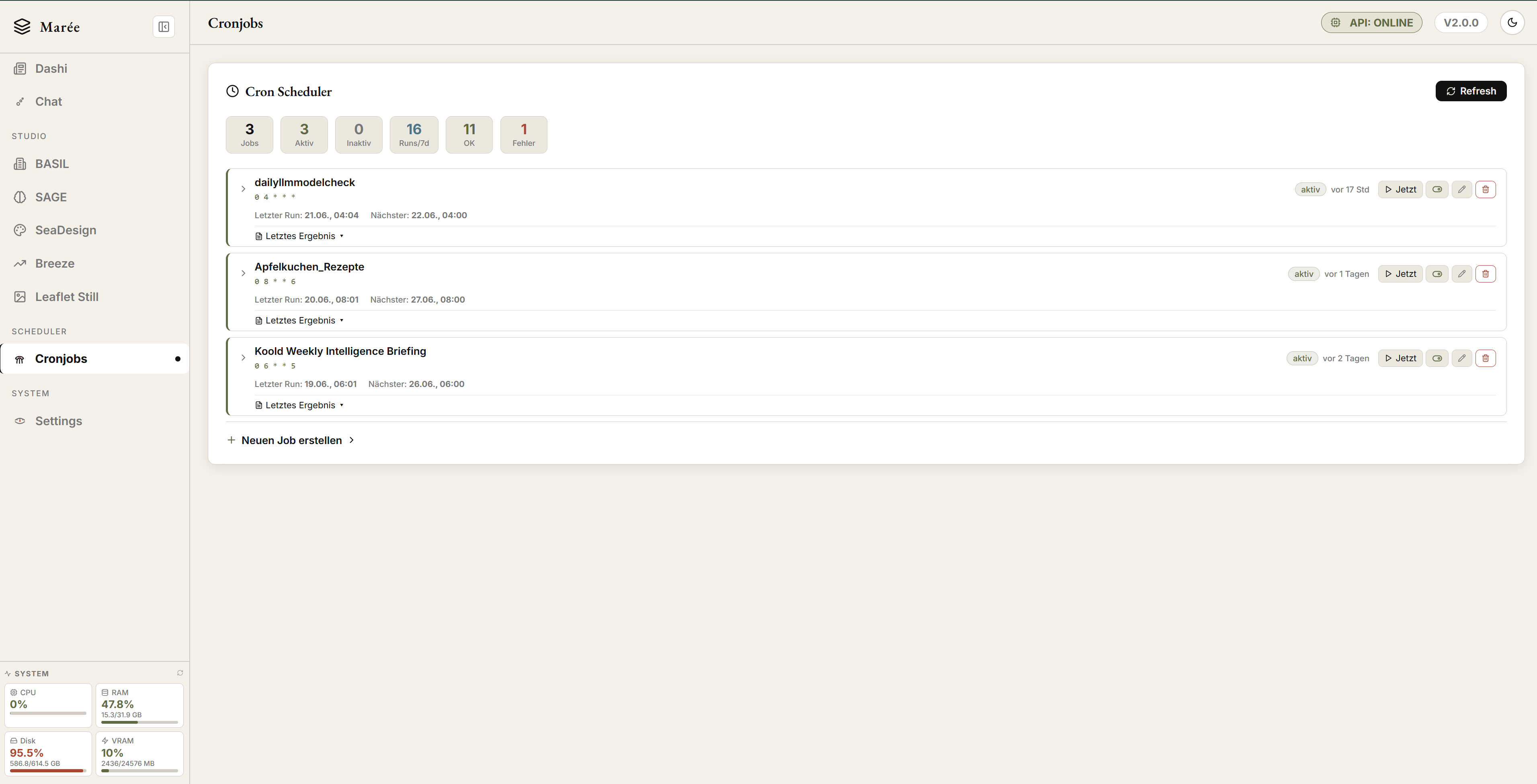The width and height of the screenshot is (1537, 784).
Task: Click the SAGE brain icon
Action: [20, 197]
